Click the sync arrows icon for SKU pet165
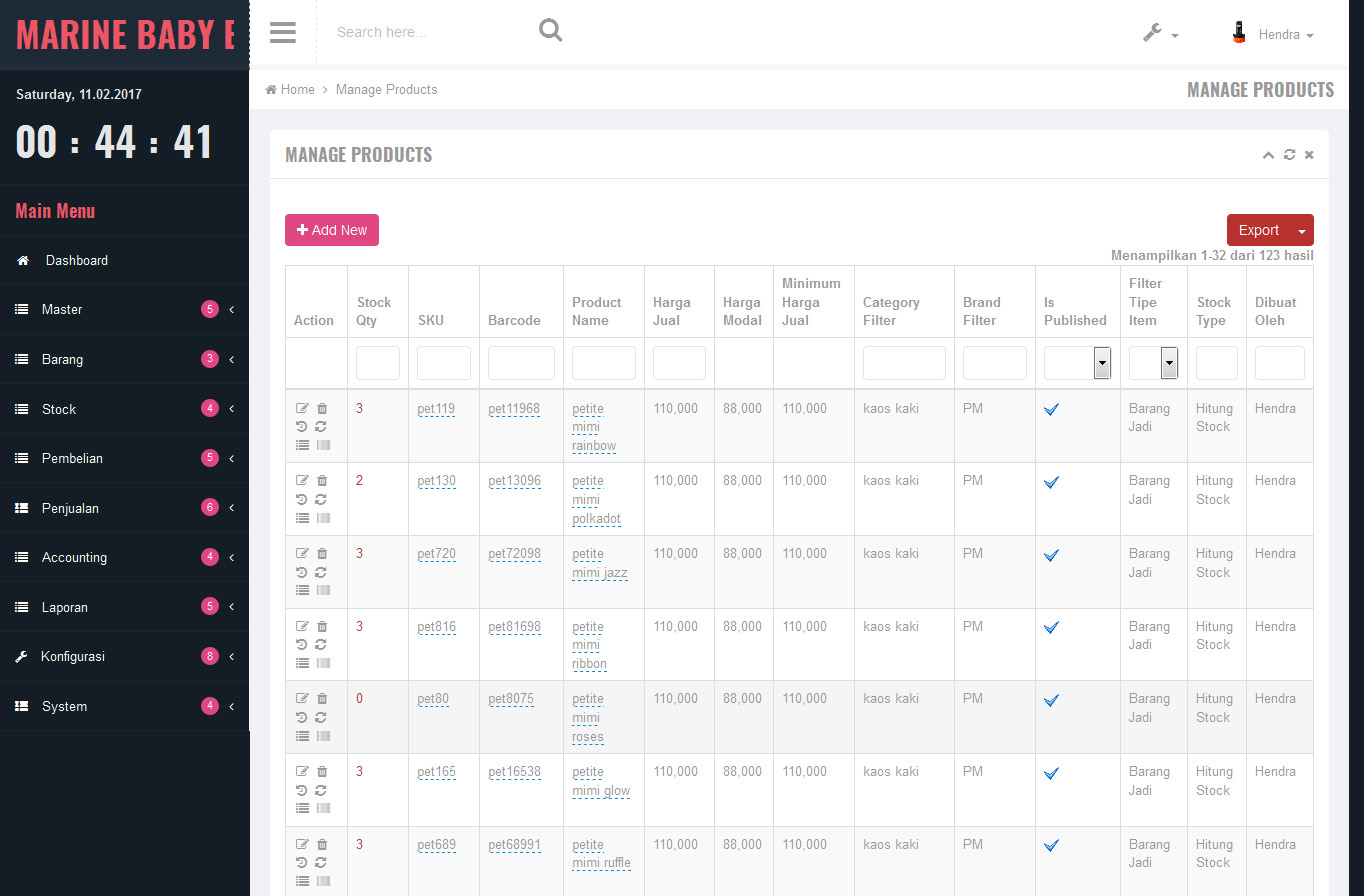Viewport: 1364px width, 896px height. click(321, 790)
